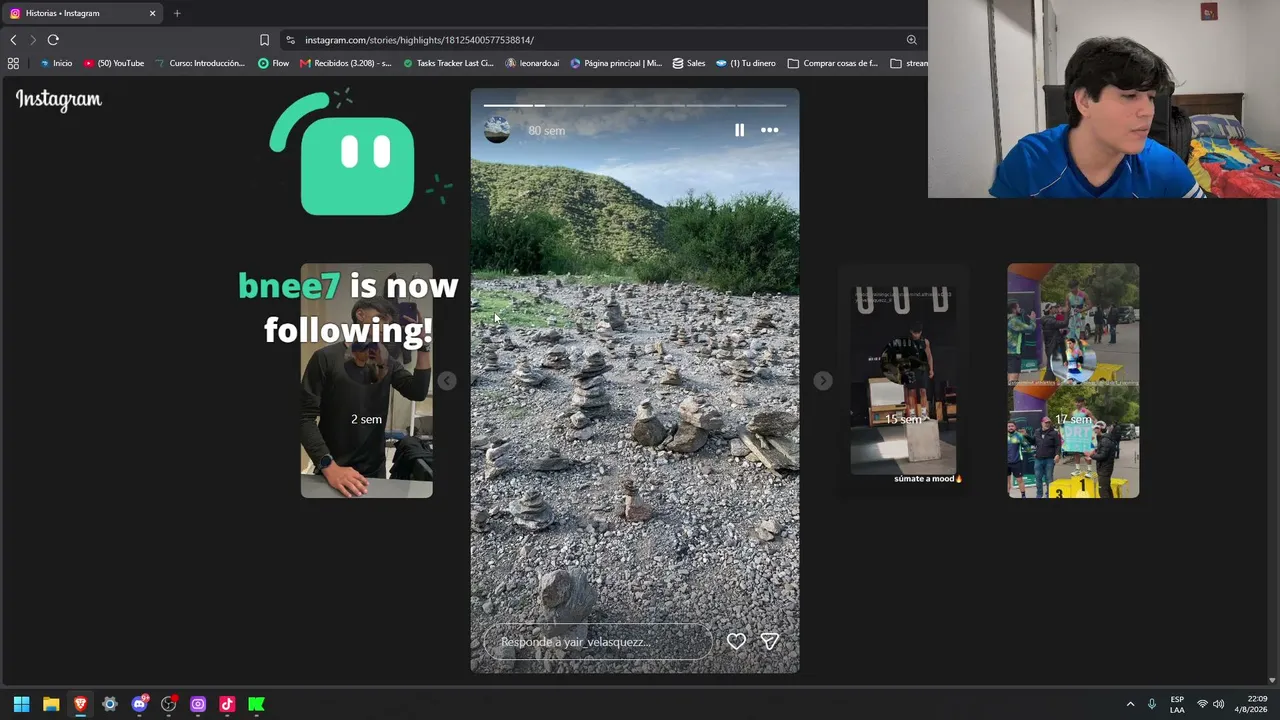Open OBS Studio from the taskbar
This screenshot has height=720, width=1280.
tap(169, 704)
